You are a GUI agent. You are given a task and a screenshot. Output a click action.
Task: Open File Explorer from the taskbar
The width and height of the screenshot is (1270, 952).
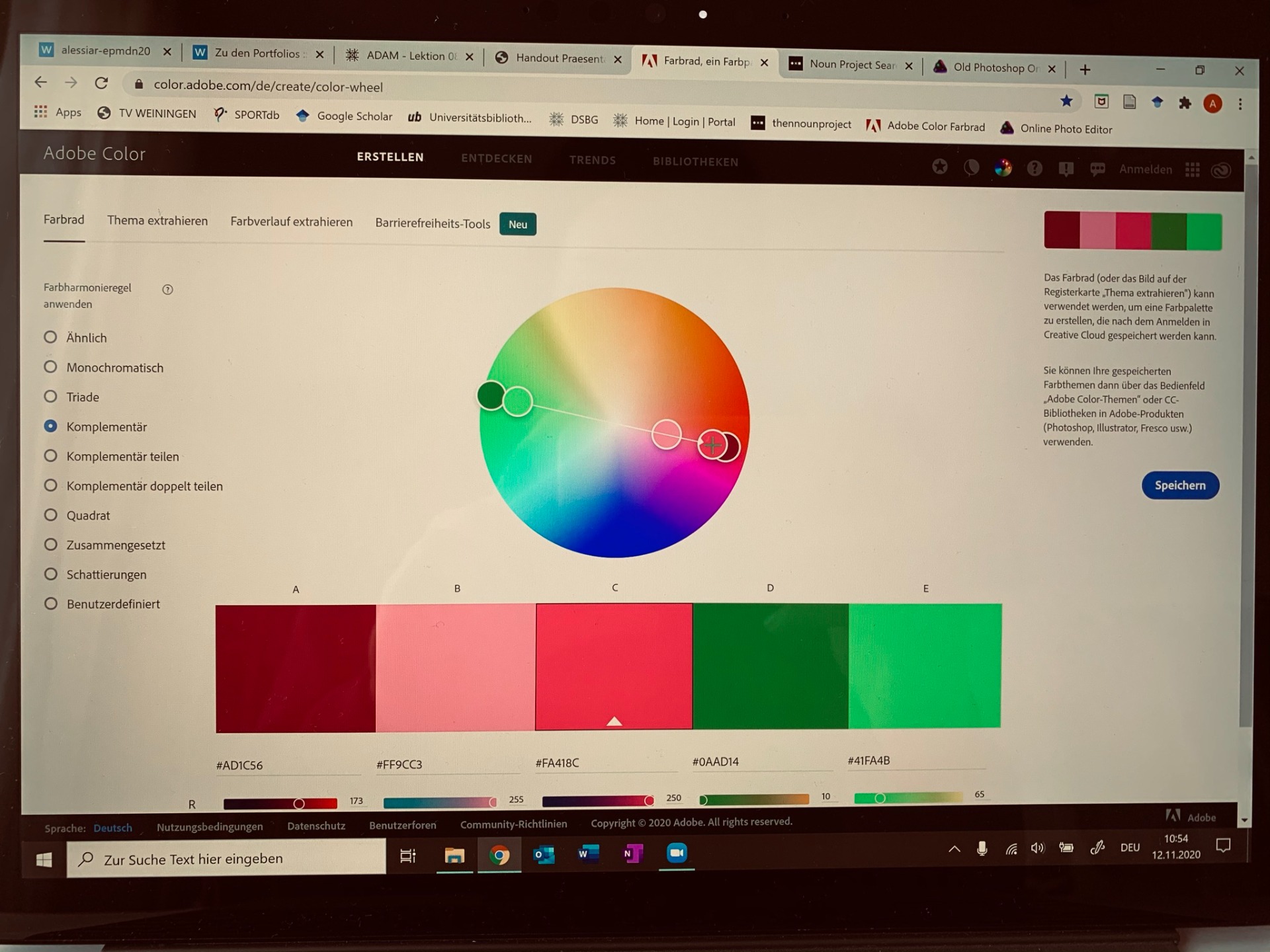(x=454, y=855)
